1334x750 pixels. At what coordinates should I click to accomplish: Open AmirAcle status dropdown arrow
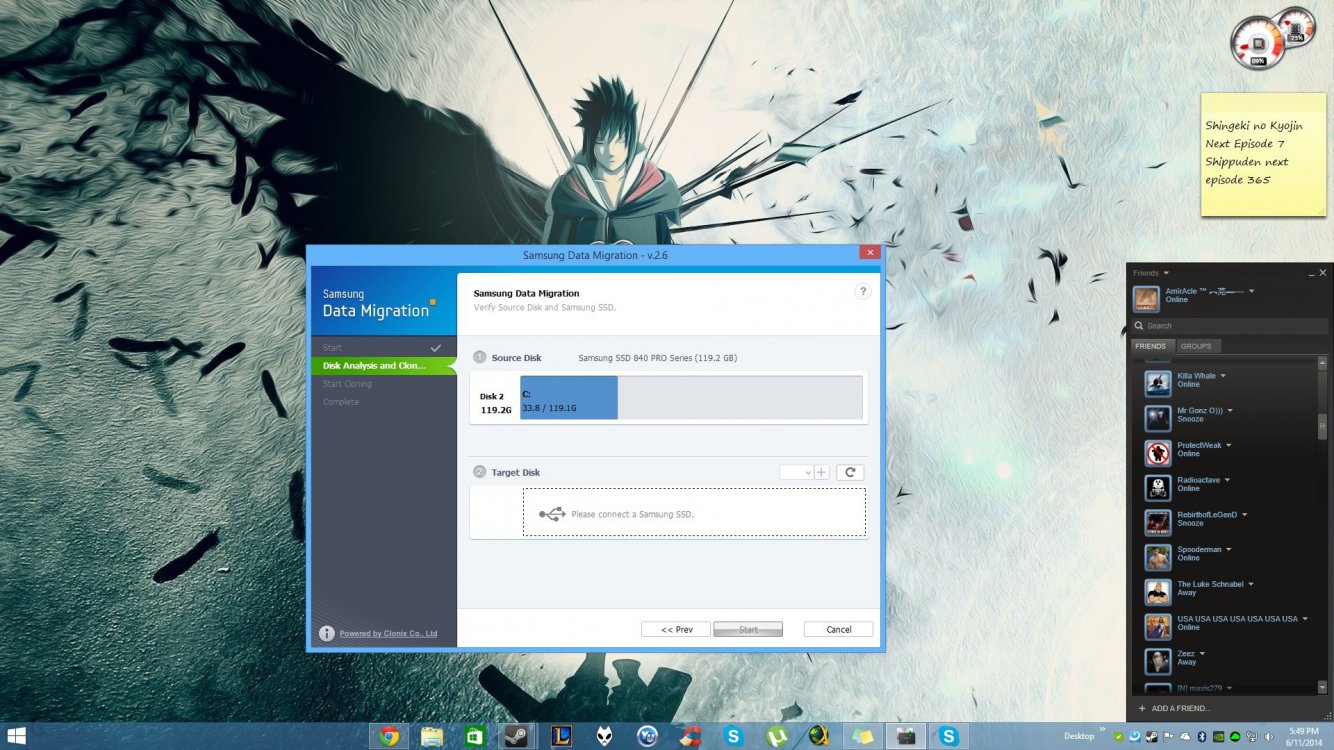click(x=1251, y=291)
